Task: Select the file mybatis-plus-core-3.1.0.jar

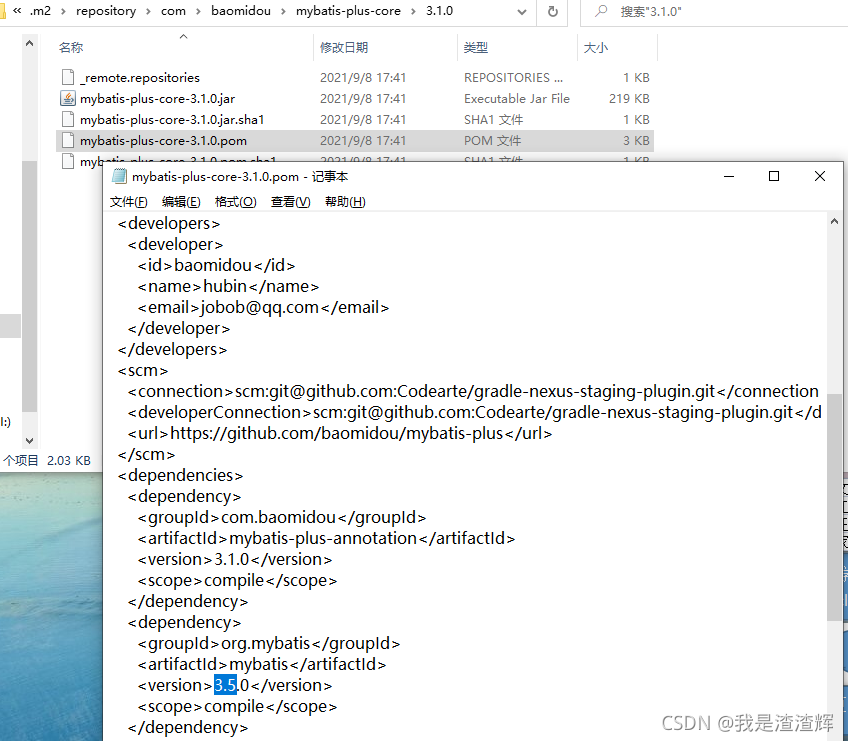Action: [x=157, y=98]
